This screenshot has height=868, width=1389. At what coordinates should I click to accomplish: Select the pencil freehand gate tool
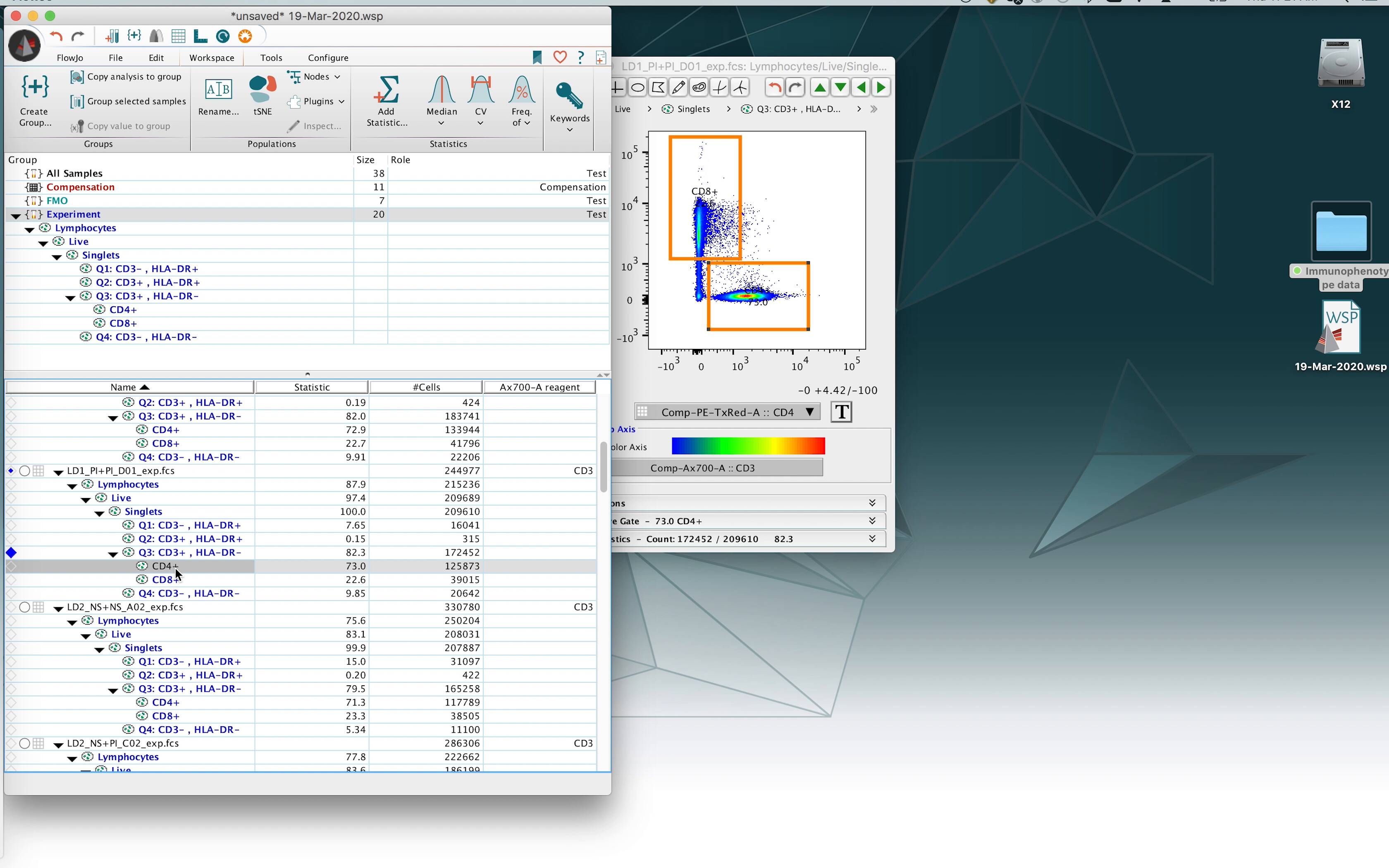[x=678, y=88]
